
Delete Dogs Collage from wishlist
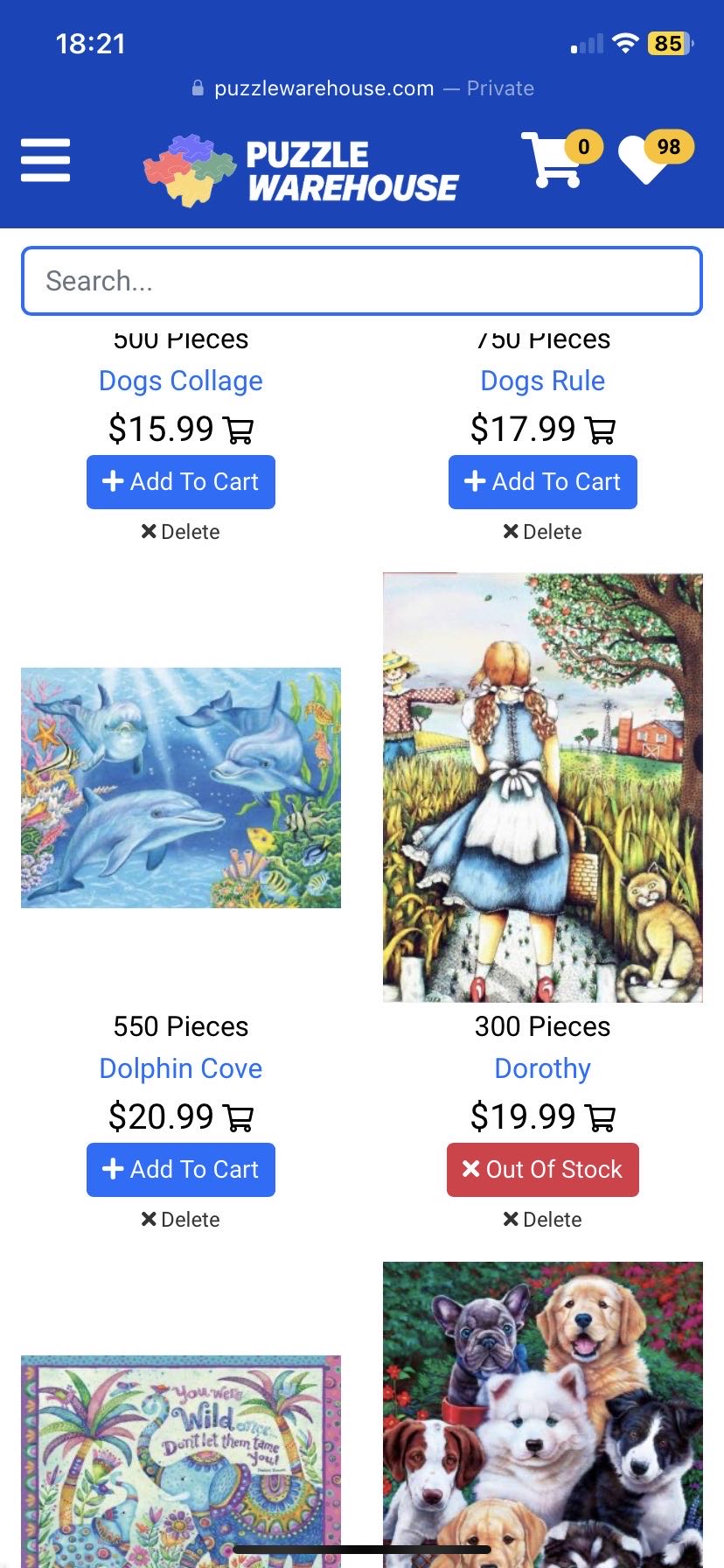pos(181,532)
